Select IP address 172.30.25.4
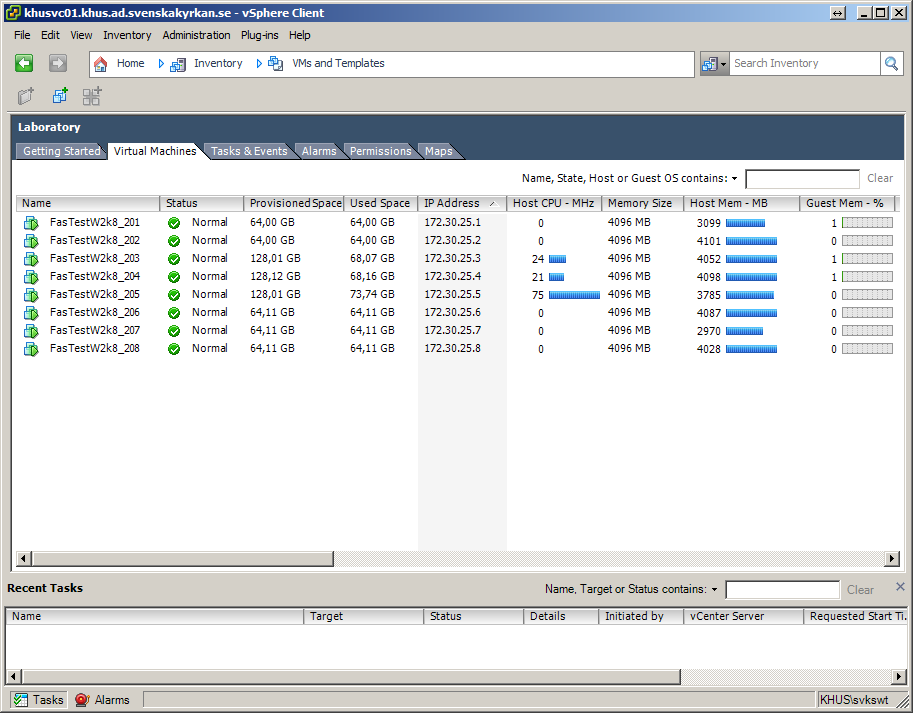This screenshot has height=713, width=913. point(452,276)
